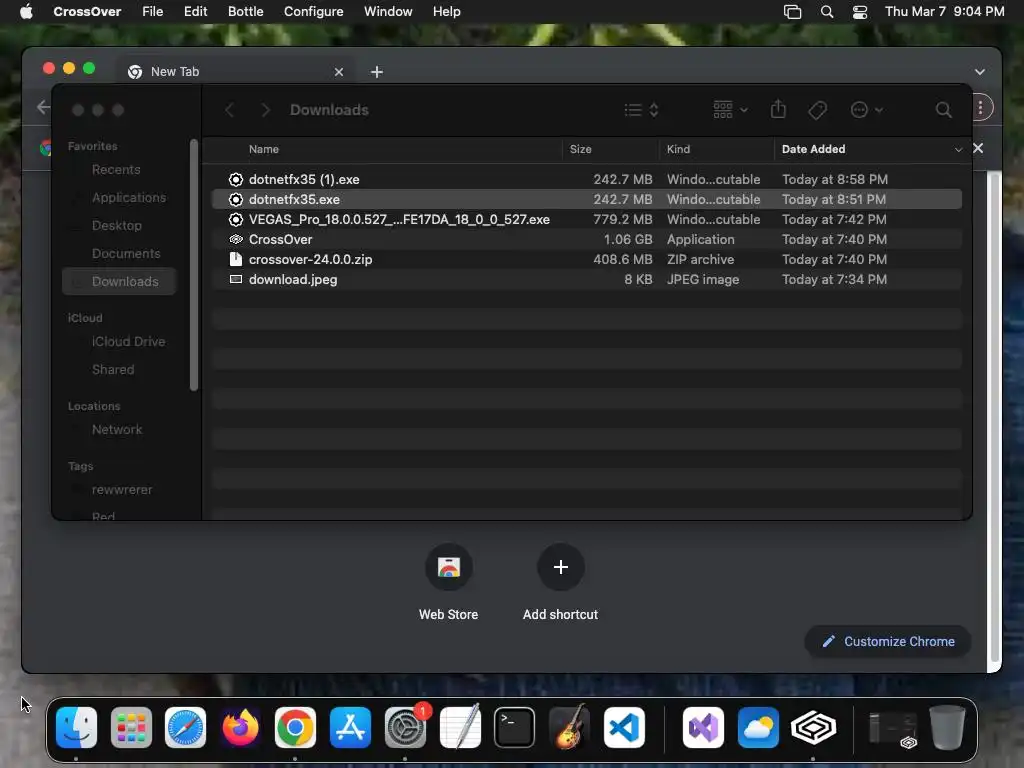Open Control Center in the menu bar
The width and height of the screenshot is (1024, 768).
(x=860, y=12)
